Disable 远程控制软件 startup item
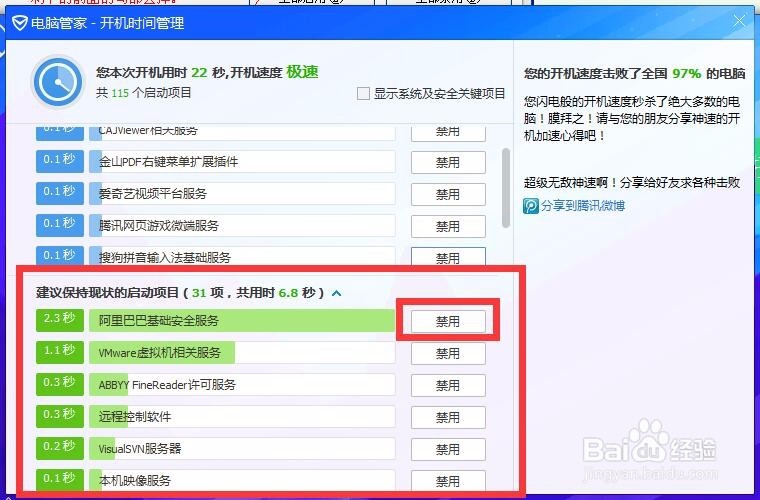This screenshot has height=500, width=760. click(x=448, y=417)
